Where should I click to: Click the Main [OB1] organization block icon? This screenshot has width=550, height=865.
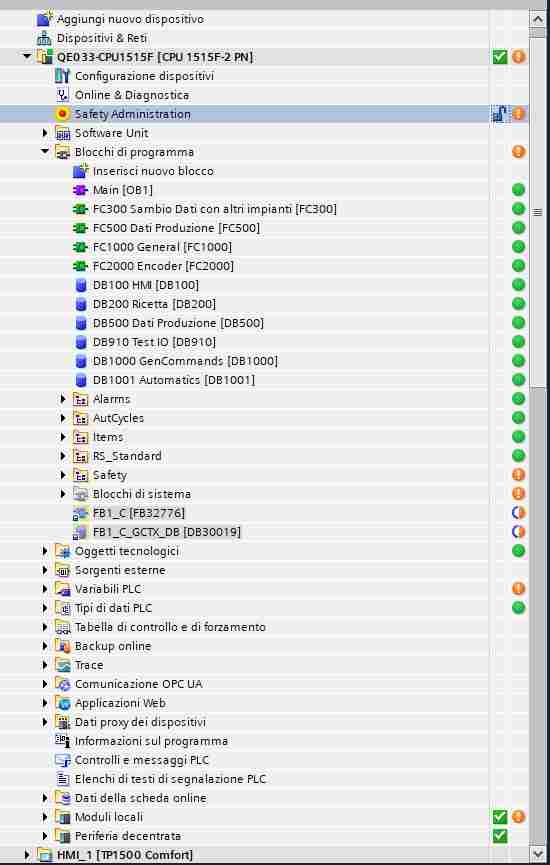pyautogui.click(x=81, y=190)
